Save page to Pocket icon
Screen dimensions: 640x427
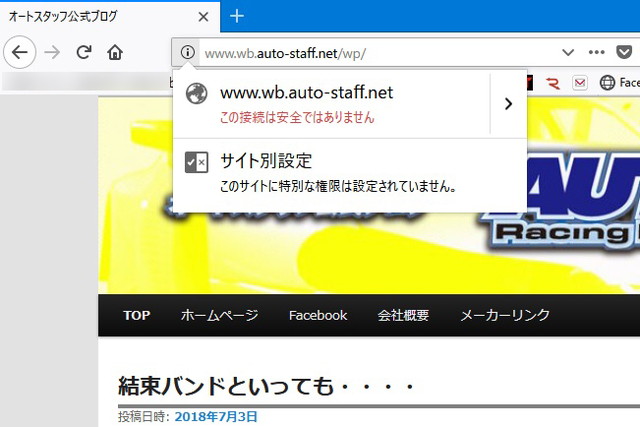click(x=624, y=52)
